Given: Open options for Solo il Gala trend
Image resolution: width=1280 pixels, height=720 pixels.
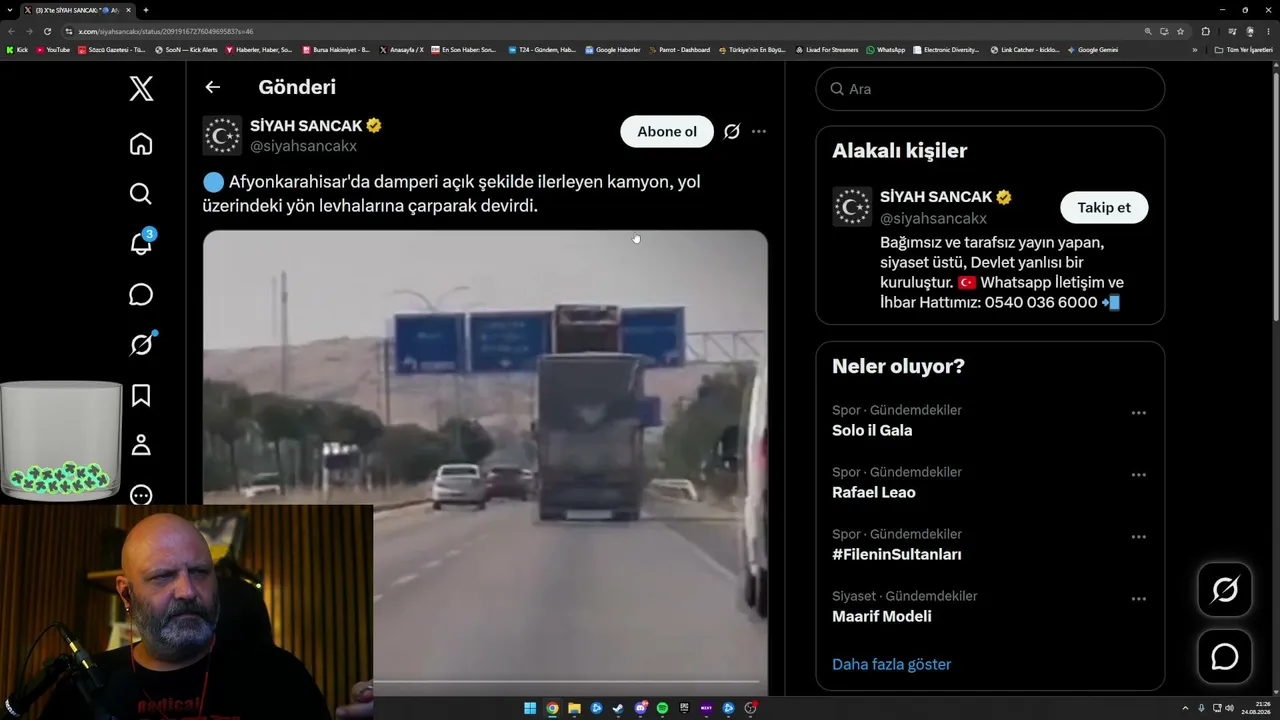Looking at the screenshot, I should point(1138,413).
